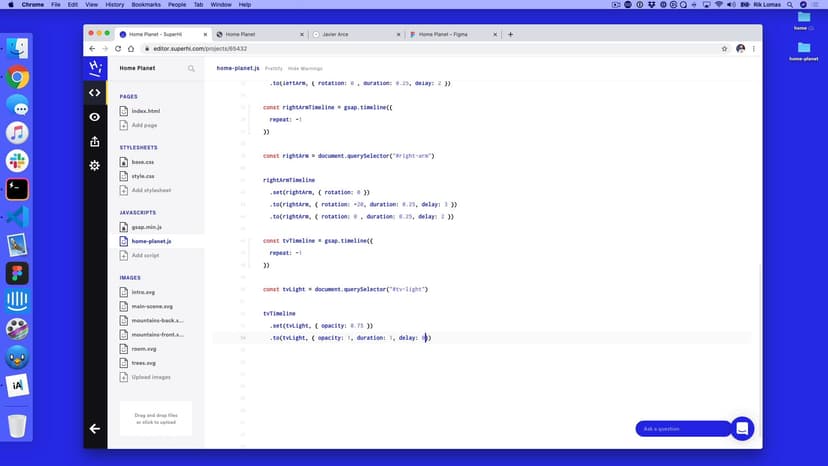Open index.html in the Pages list
828x466 pixels.
point(146,111)
